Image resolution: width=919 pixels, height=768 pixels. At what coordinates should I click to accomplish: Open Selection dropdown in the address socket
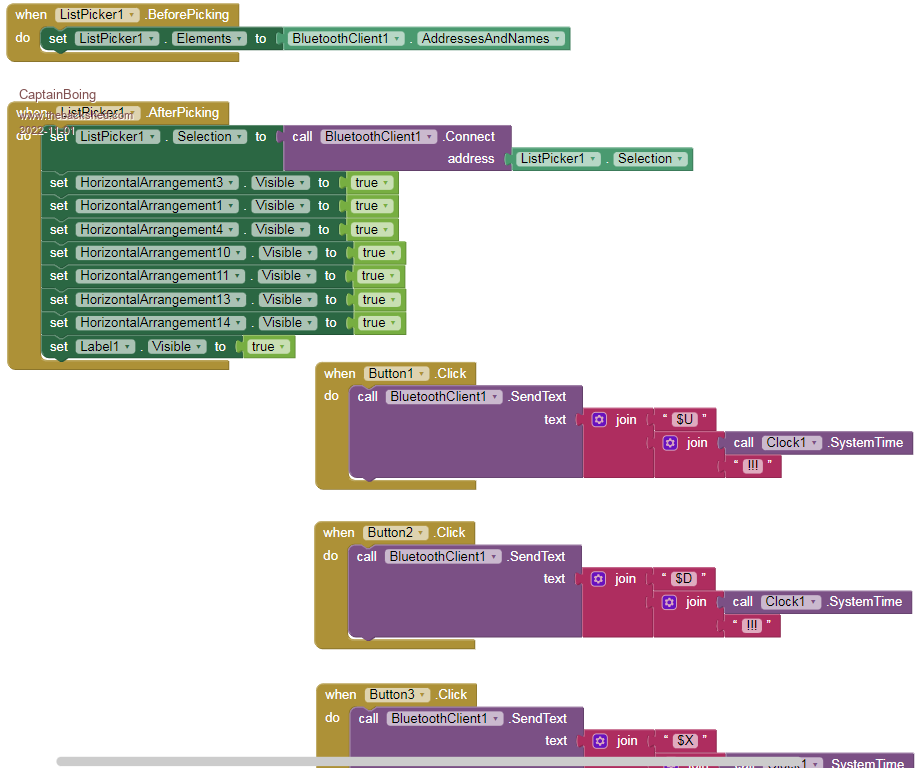click(x=680, y=159)
